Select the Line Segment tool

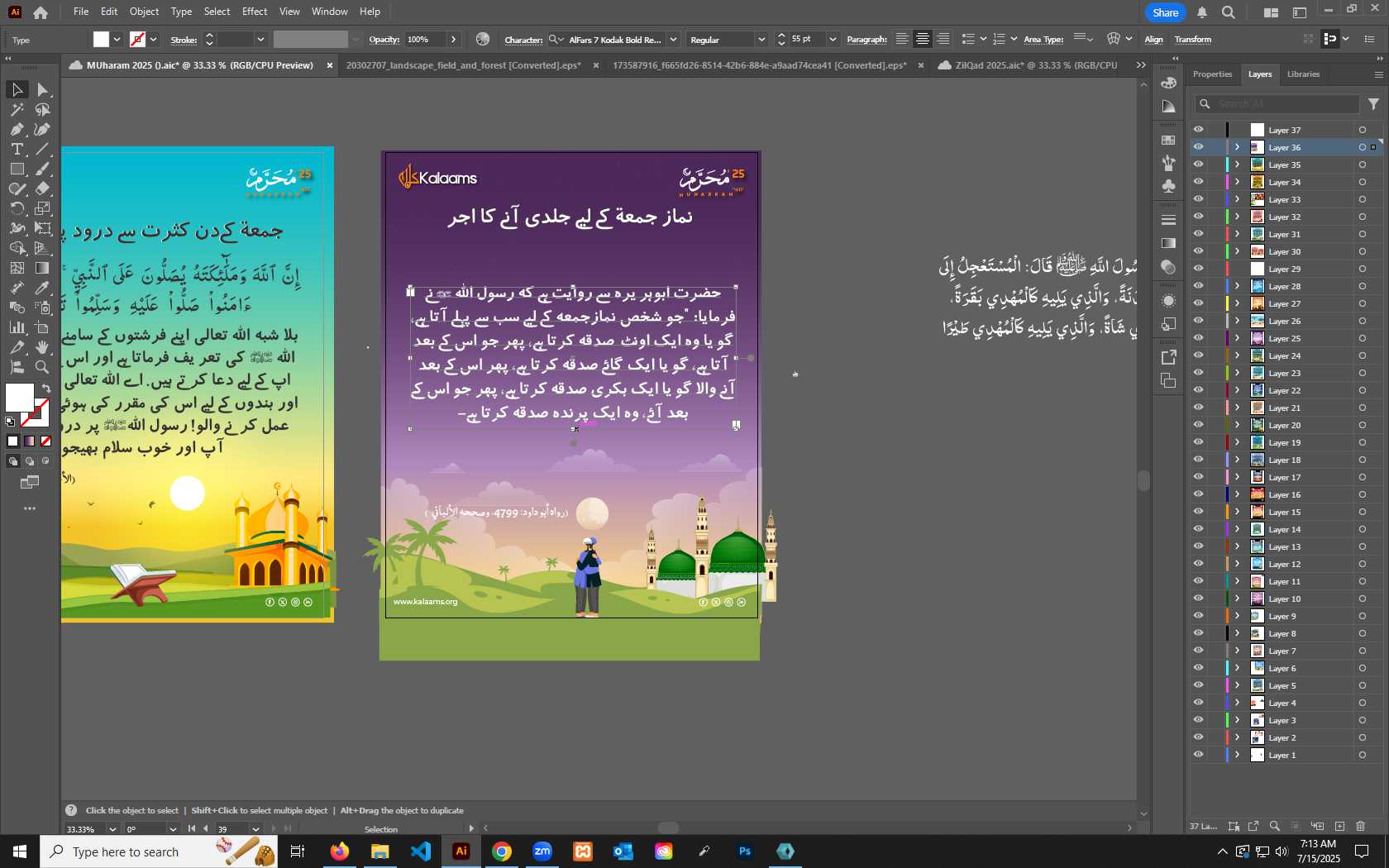[x=43, y=149]
